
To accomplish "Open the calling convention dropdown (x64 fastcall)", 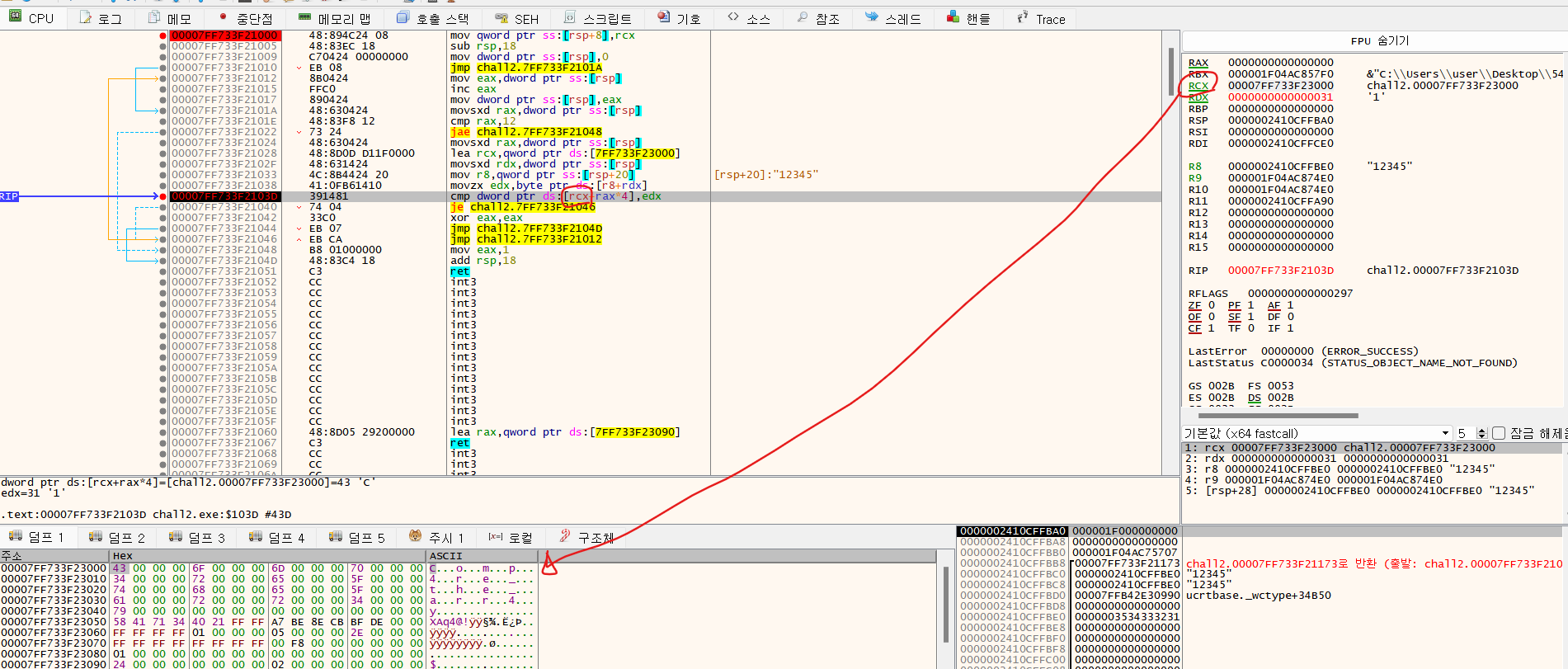I will coord(1317,433).
